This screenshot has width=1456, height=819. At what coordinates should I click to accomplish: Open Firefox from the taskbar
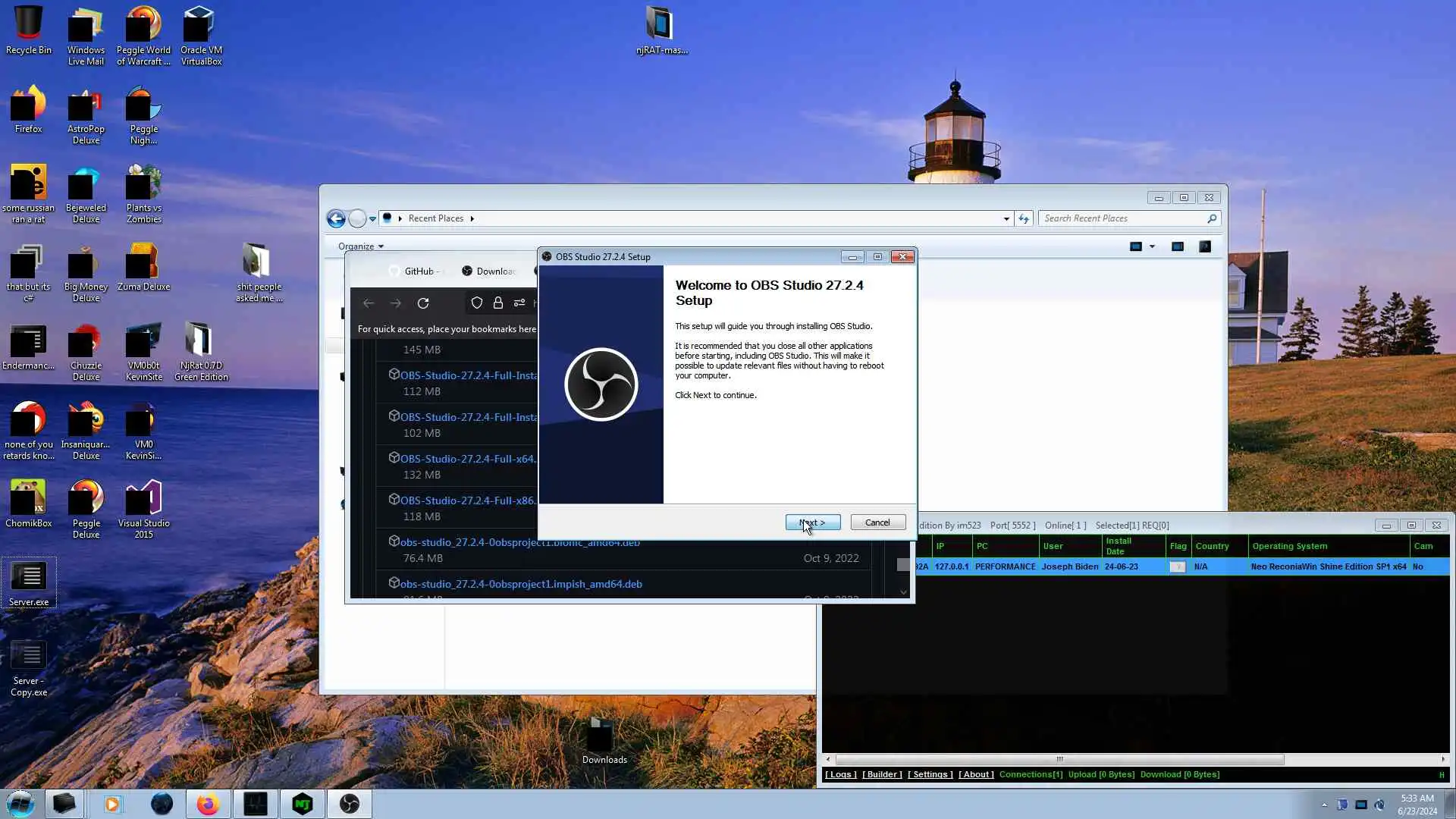pyautogui.click(x=208, y=804)
